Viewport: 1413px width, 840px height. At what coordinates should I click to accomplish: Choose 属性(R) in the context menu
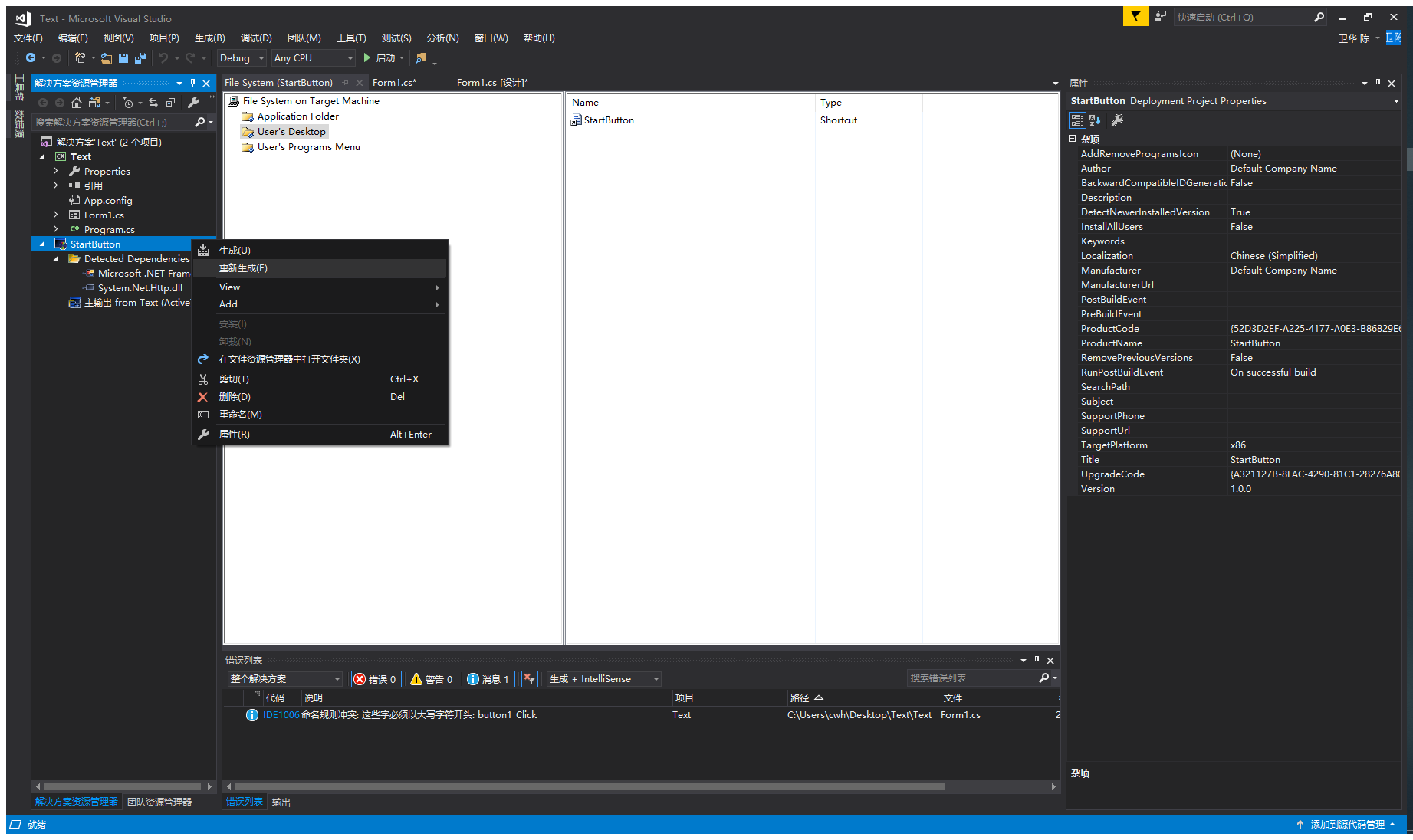tap(320, 435)
